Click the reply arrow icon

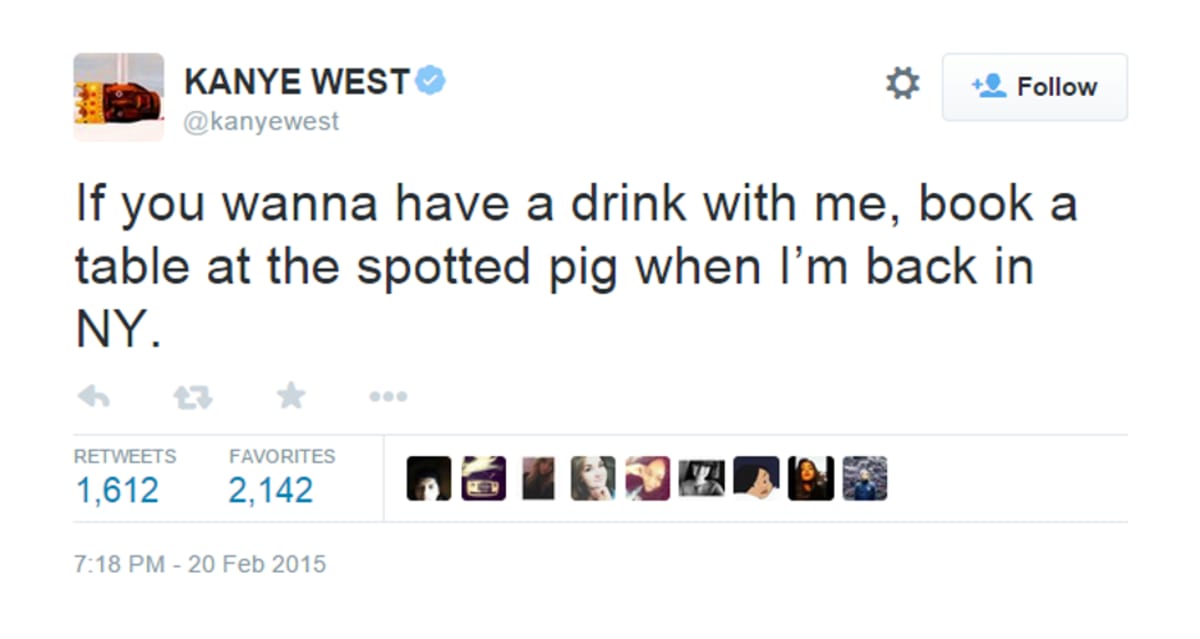[x=93, y=397]
